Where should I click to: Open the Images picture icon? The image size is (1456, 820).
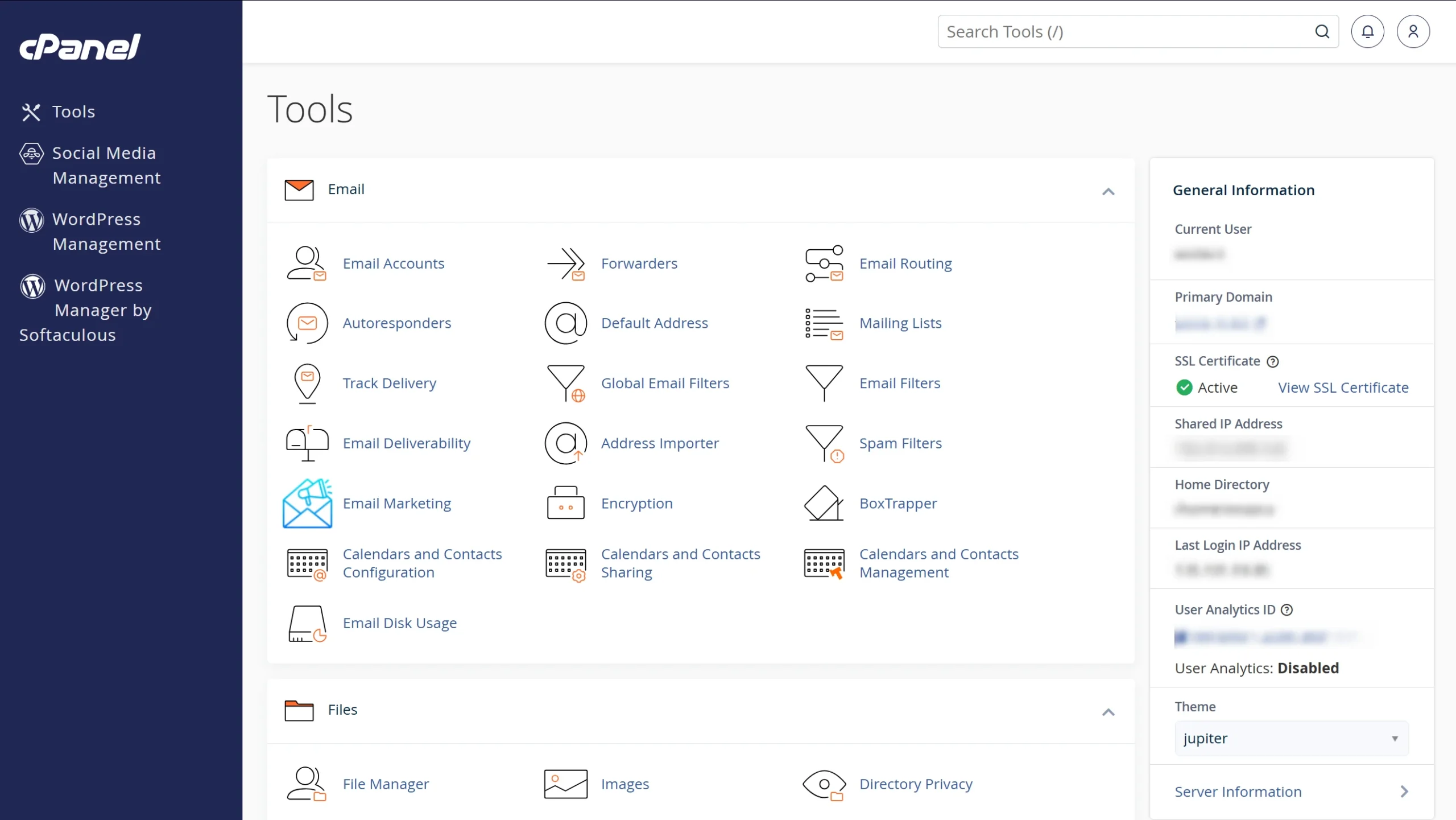(x=565, y=784)
